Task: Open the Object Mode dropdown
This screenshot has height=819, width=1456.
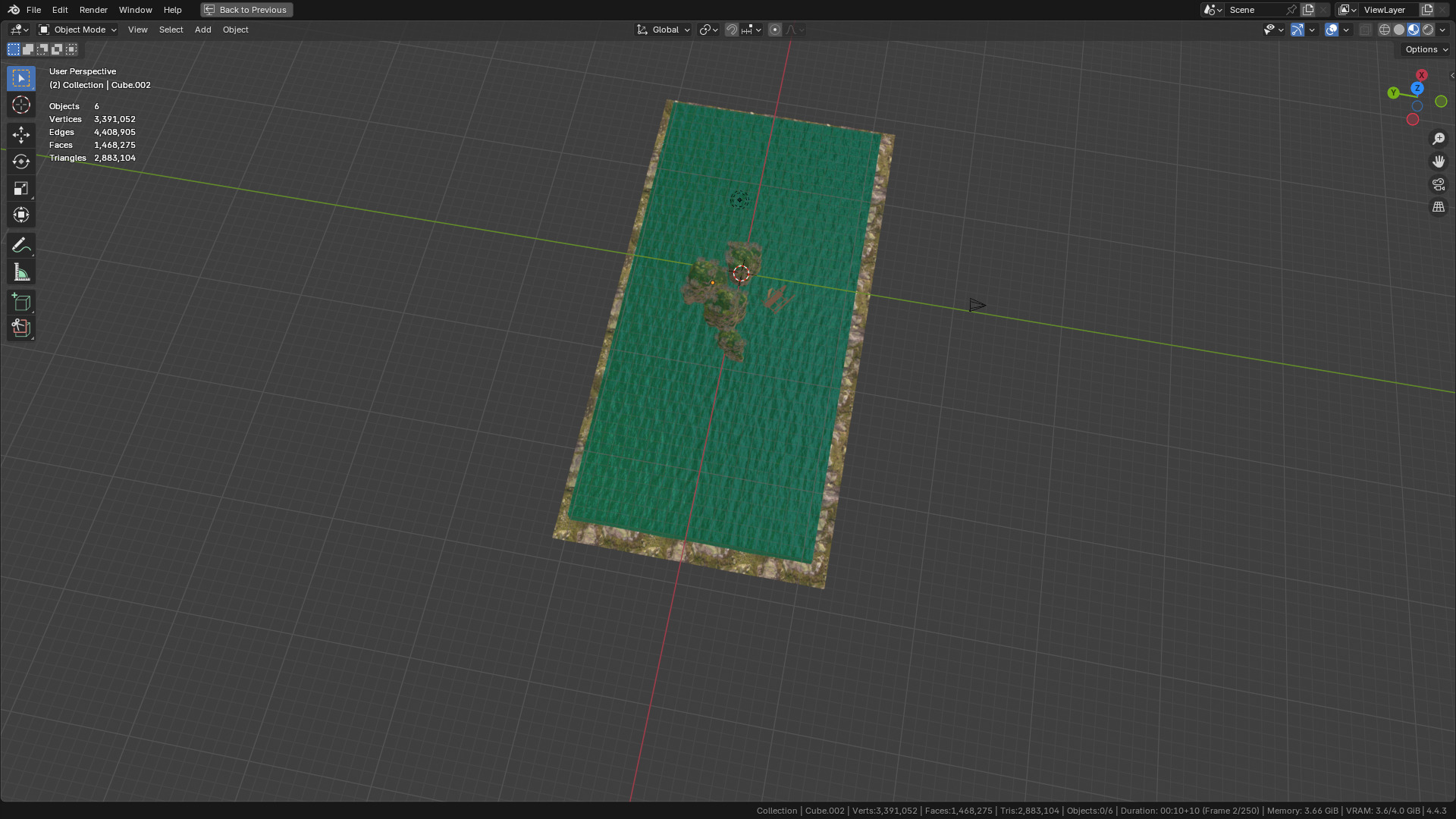Action: [78, 30]
